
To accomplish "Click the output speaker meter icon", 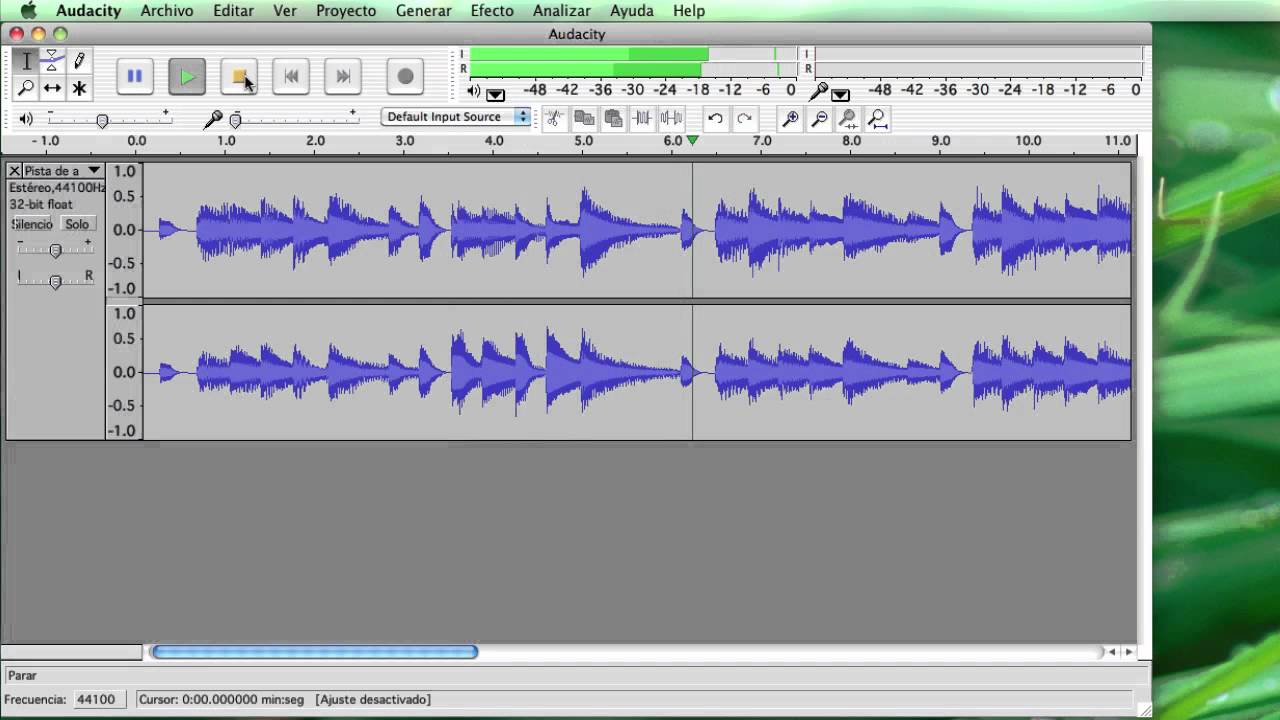I will coord(474,91).
